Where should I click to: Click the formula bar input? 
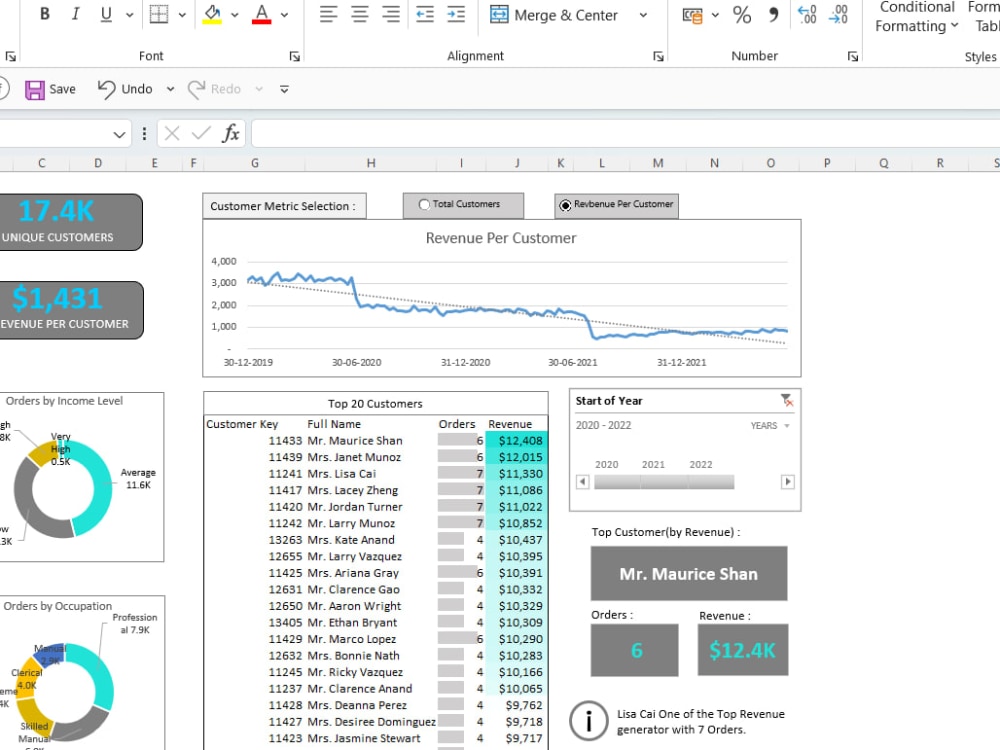[x=626, y=134]
